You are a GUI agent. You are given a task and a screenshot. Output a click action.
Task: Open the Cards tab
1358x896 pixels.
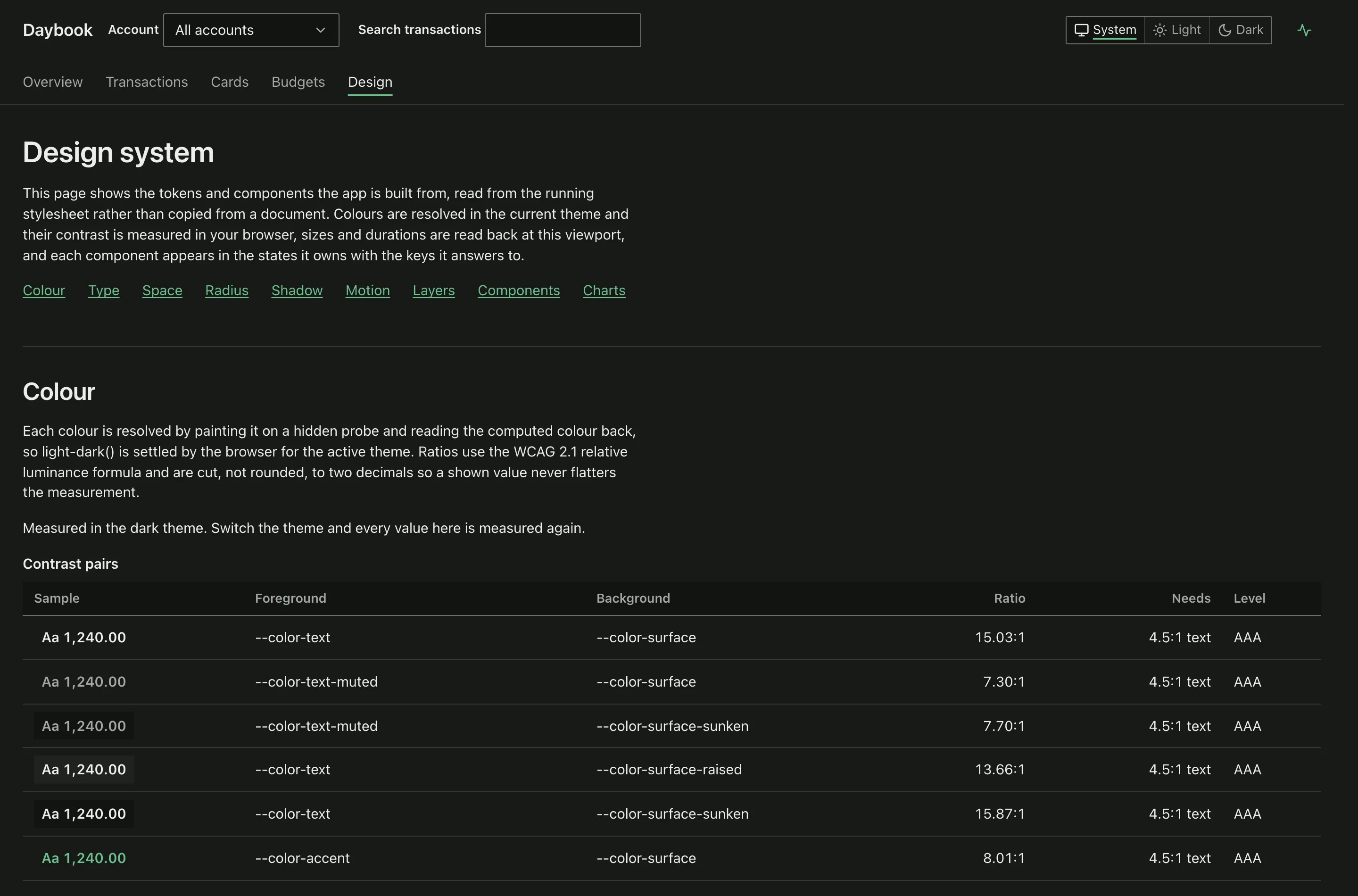click(x=230, y=82)
